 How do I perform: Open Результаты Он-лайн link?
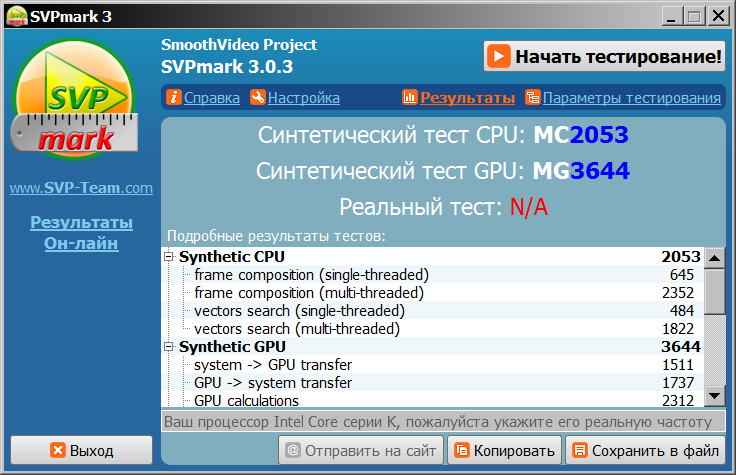tap(81, 232)
